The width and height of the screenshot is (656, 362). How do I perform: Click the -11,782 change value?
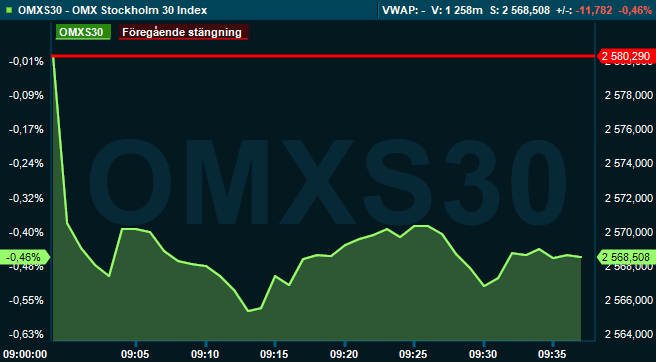593,10
